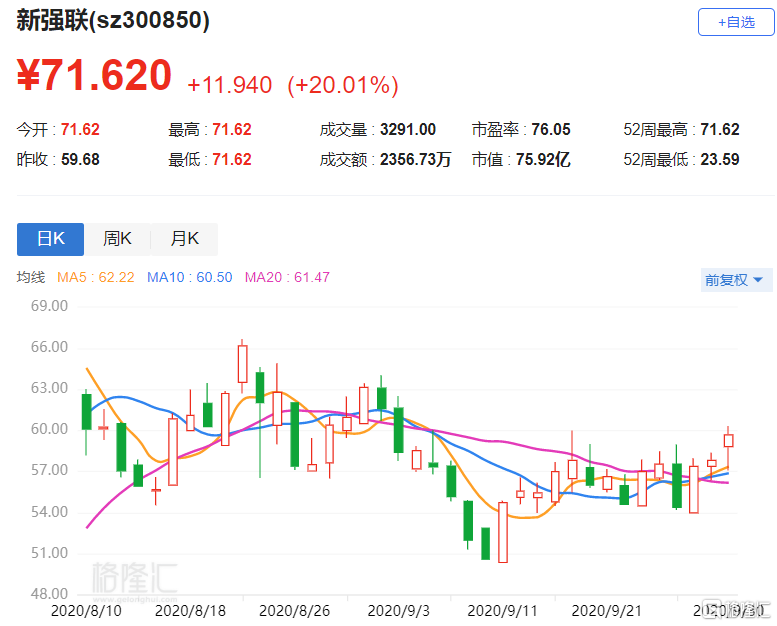Click the current price ¥71.620
Screen dimensions: 777x626
coord(94,78)
